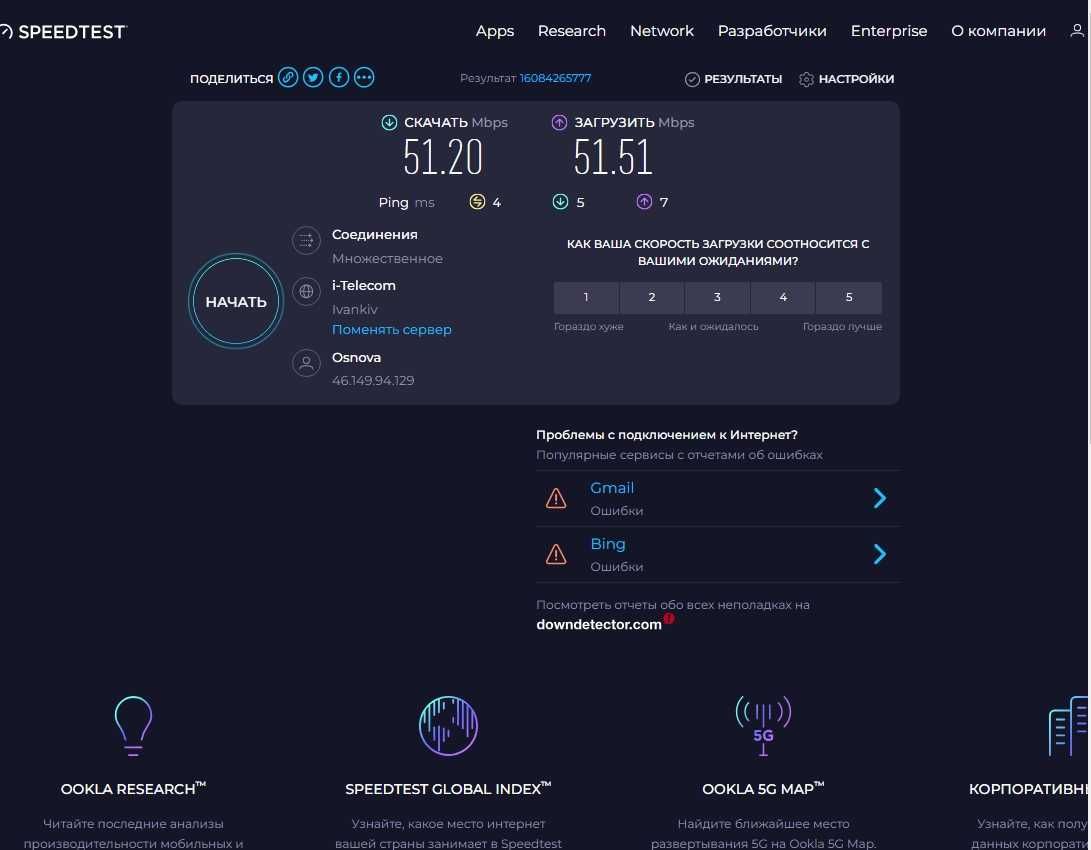Click the settings gear icon

806,79
